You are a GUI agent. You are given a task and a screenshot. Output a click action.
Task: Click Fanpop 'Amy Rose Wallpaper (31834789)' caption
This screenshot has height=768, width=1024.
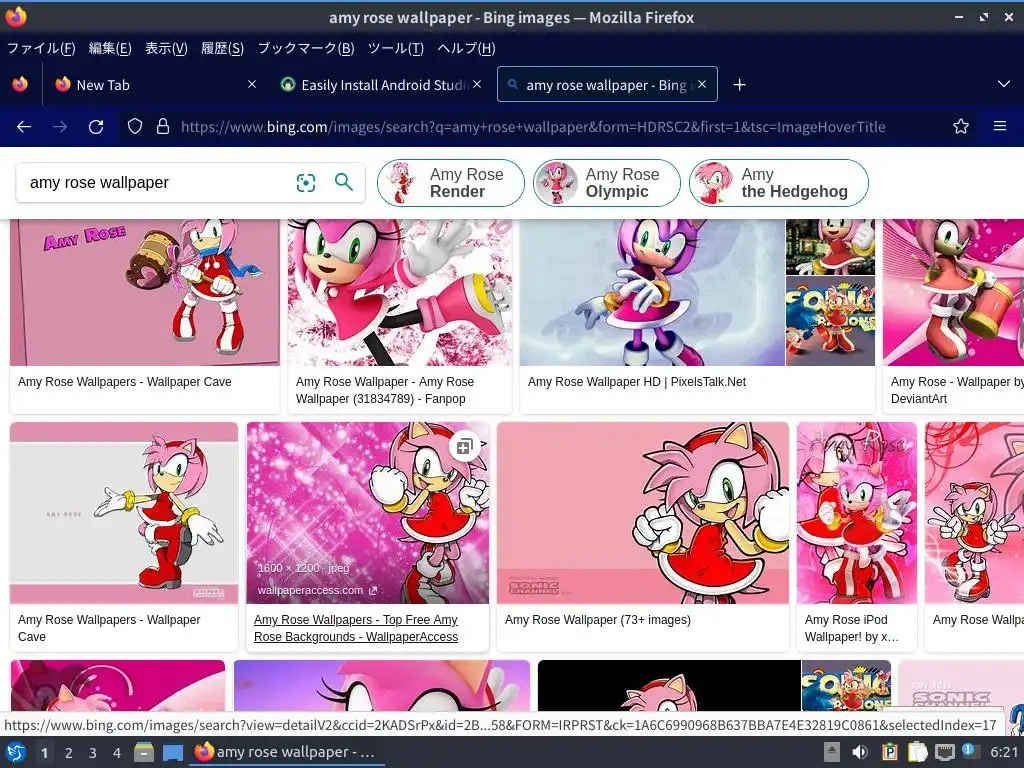pos(385,391)
